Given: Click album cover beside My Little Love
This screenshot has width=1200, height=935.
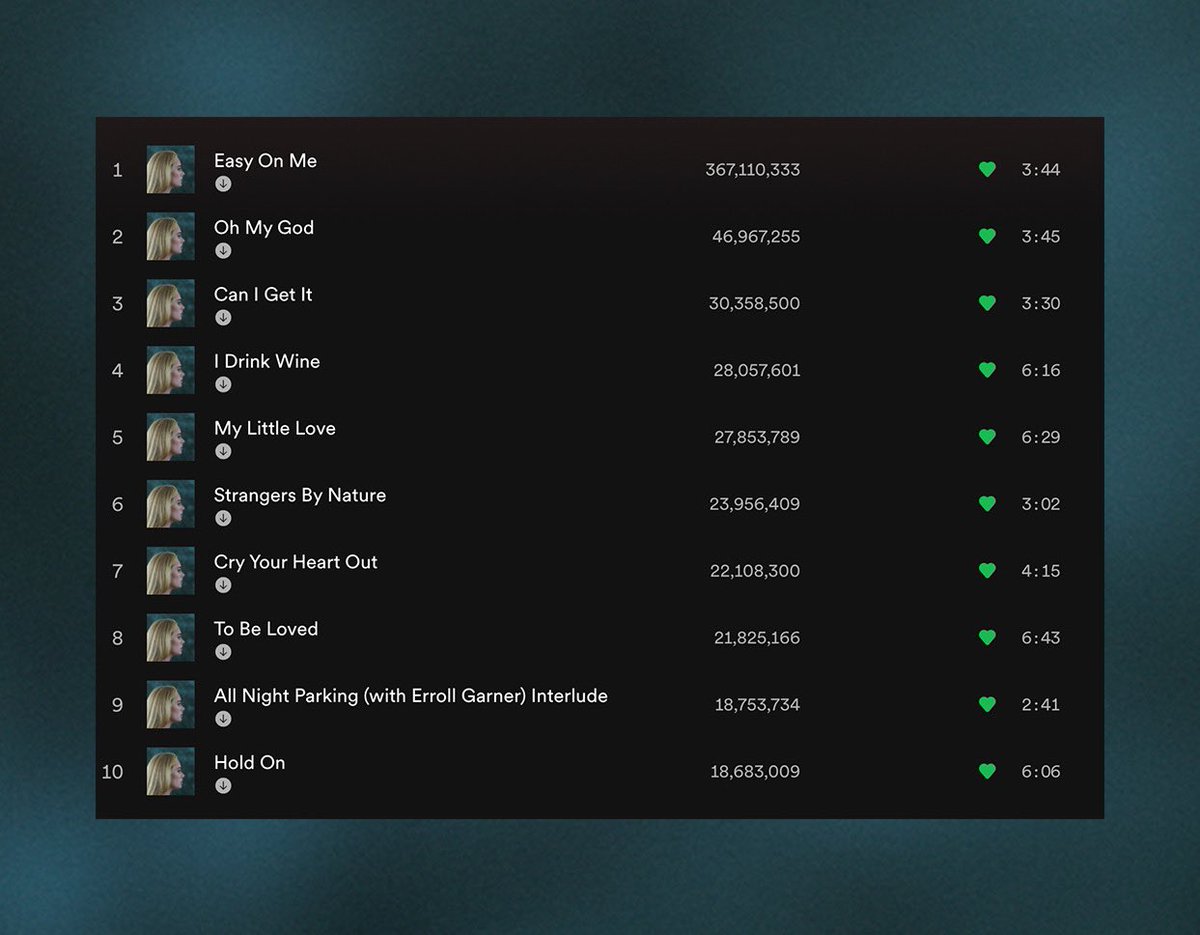Looking at the screenshot, I should pyautogui.click(x=171, y=437).
